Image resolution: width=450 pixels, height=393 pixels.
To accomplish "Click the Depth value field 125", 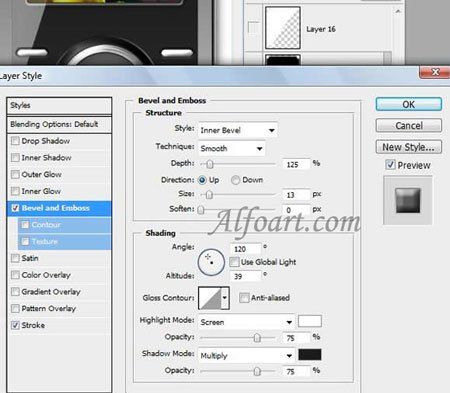I will pyautogui.click(x=296, y=164).
